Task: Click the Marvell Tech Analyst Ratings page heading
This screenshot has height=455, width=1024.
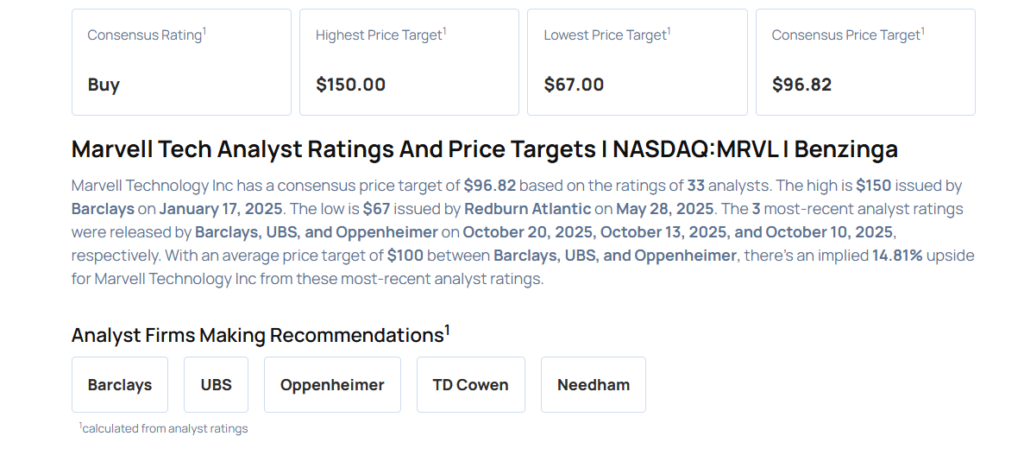Action: 484,150
